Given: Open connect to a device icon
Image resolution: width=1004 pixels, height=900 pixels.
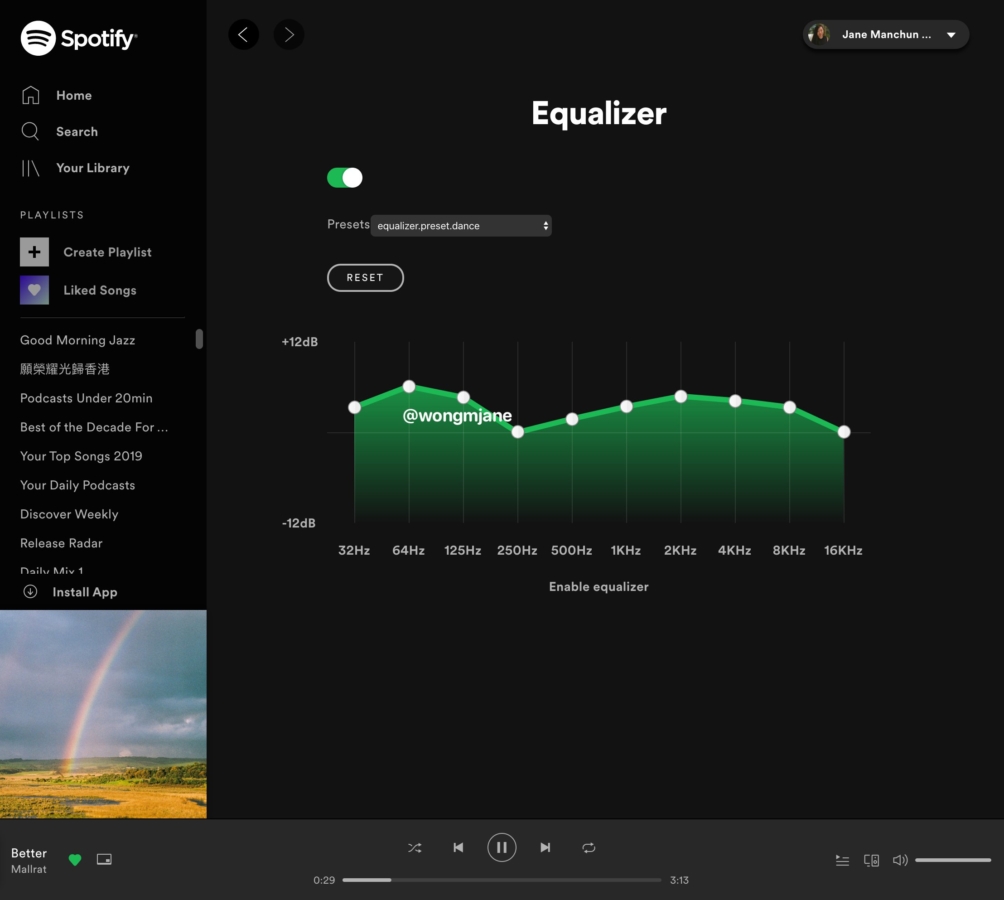Looking at the screenshot, I should pyautogui.click(x=871, y=860).
